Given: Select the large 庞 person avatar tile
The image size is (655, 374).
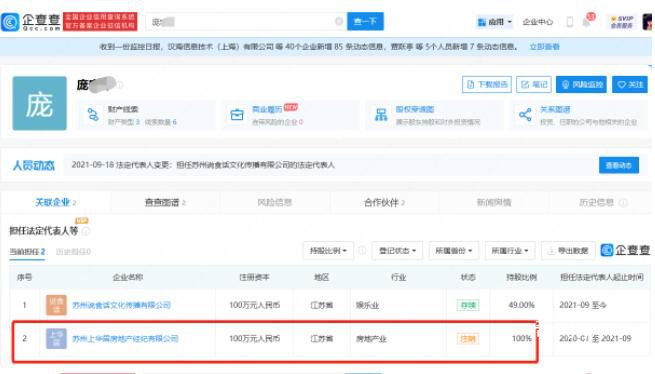Looking at the screenshot, I should click(39, 103).
